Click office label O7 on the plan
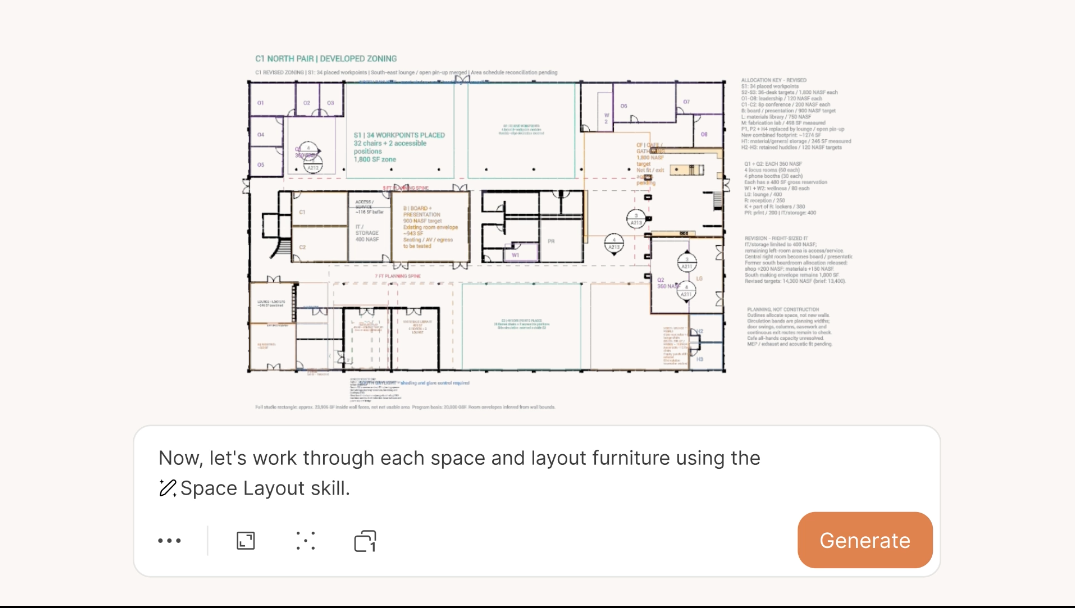This screenshot has height=608, width=1075. [686, 102]
